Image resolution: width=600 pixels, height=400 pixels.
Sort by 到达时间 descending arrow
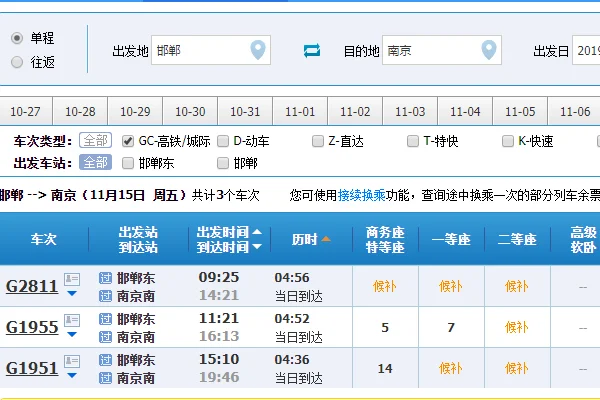[x=257, y=247]
